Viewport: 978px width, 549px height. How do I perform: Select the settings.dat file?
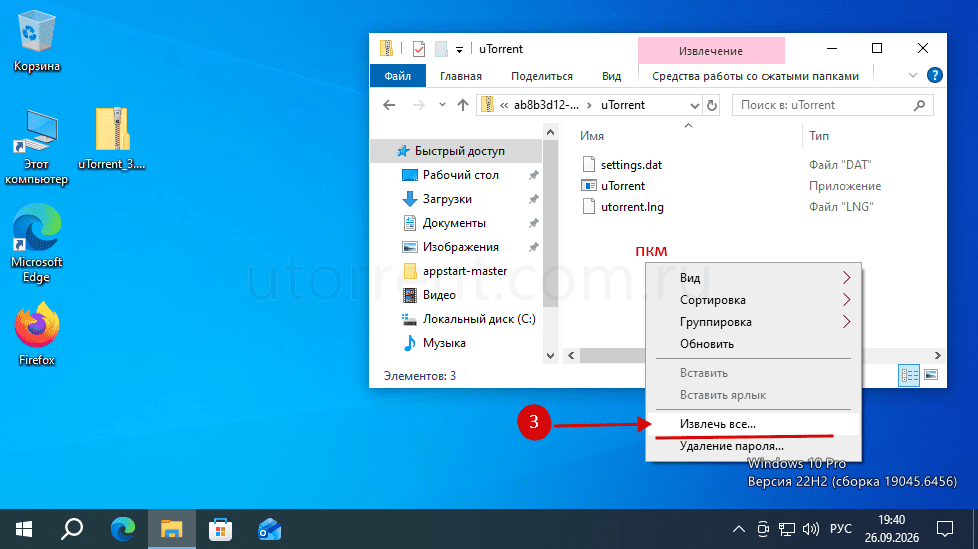631,165
